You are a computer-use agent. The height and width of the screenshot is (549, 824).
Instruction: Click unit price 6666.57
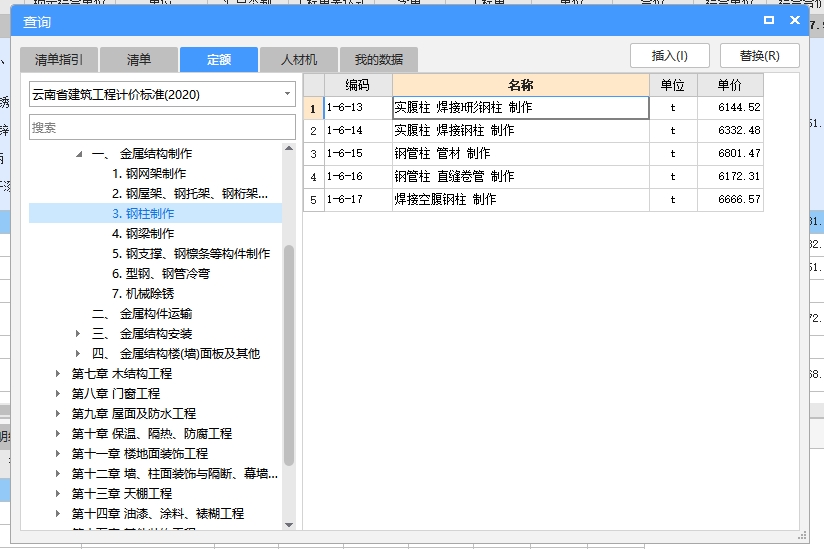(730, 200)
